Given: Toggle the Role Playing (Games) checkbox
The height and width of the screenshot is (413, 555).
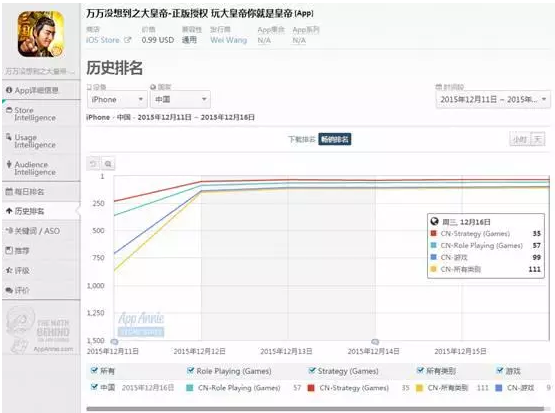Looking at the screenshot, I should point(190,371).
